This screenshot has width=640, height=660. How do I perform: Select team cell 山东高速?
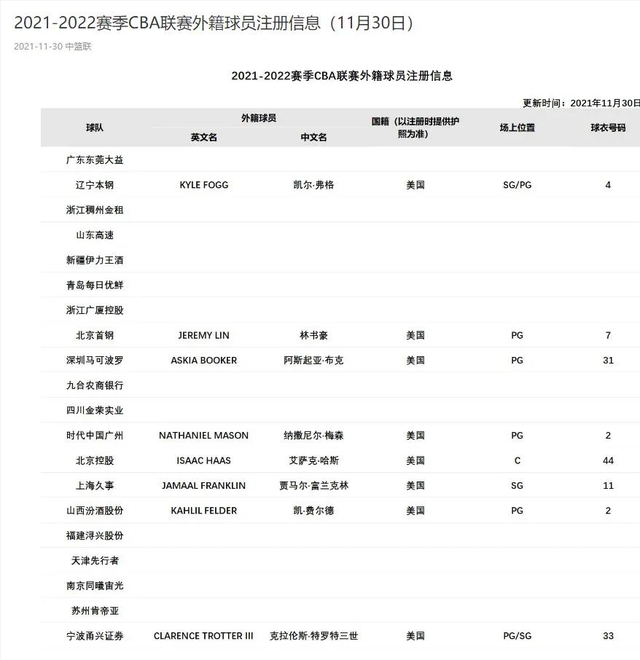pos(95,235)
